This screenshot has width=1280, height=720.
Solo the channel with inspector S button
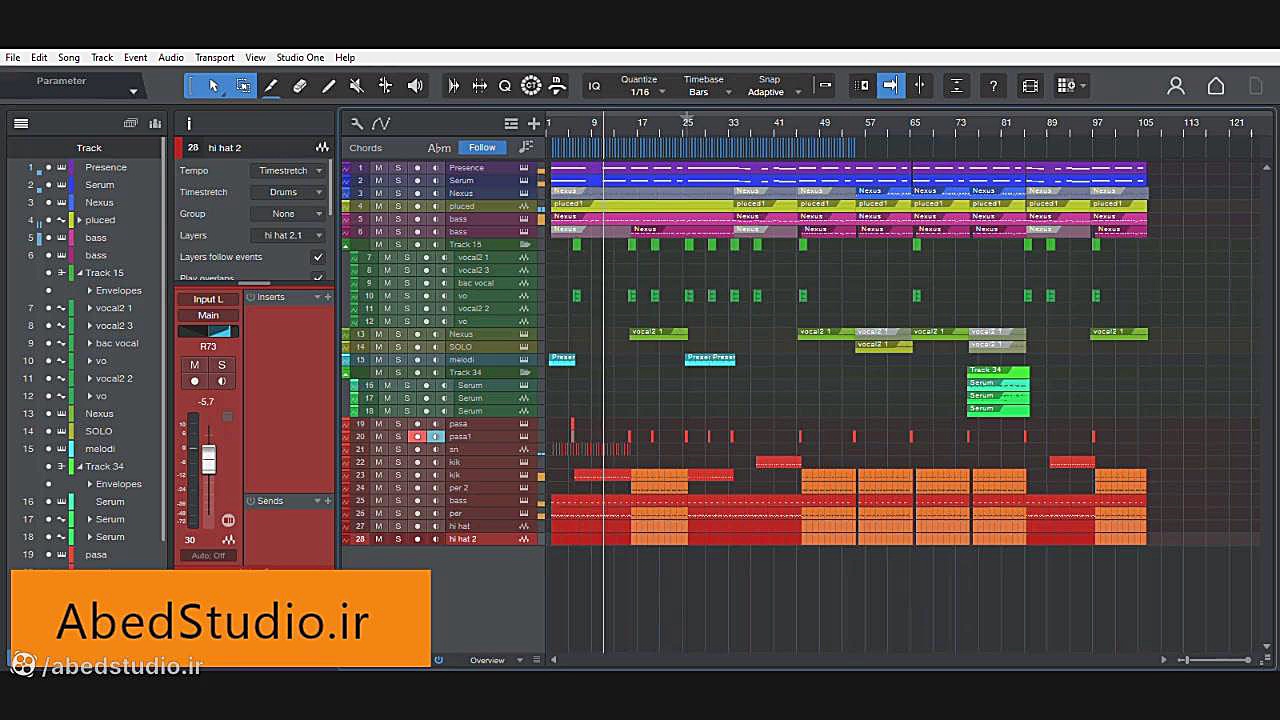point(222,365)
